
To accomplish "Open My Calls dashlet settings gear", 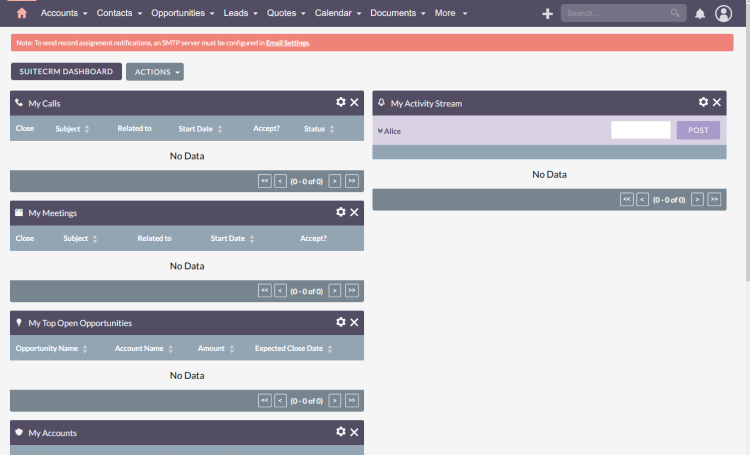I will point(341,102).
